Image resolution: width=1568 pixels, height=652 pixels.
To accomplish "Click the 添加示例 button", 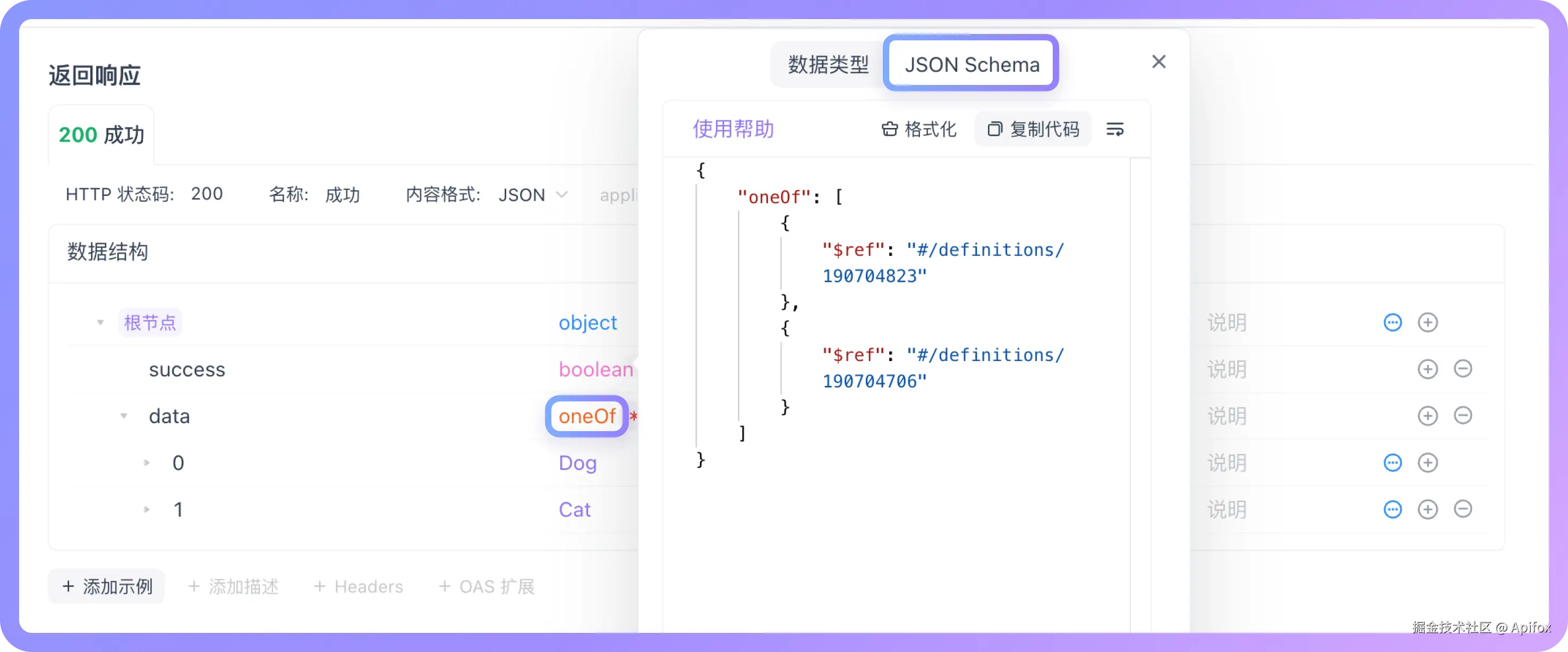I will pyautogui.click(x=106, y=586).
